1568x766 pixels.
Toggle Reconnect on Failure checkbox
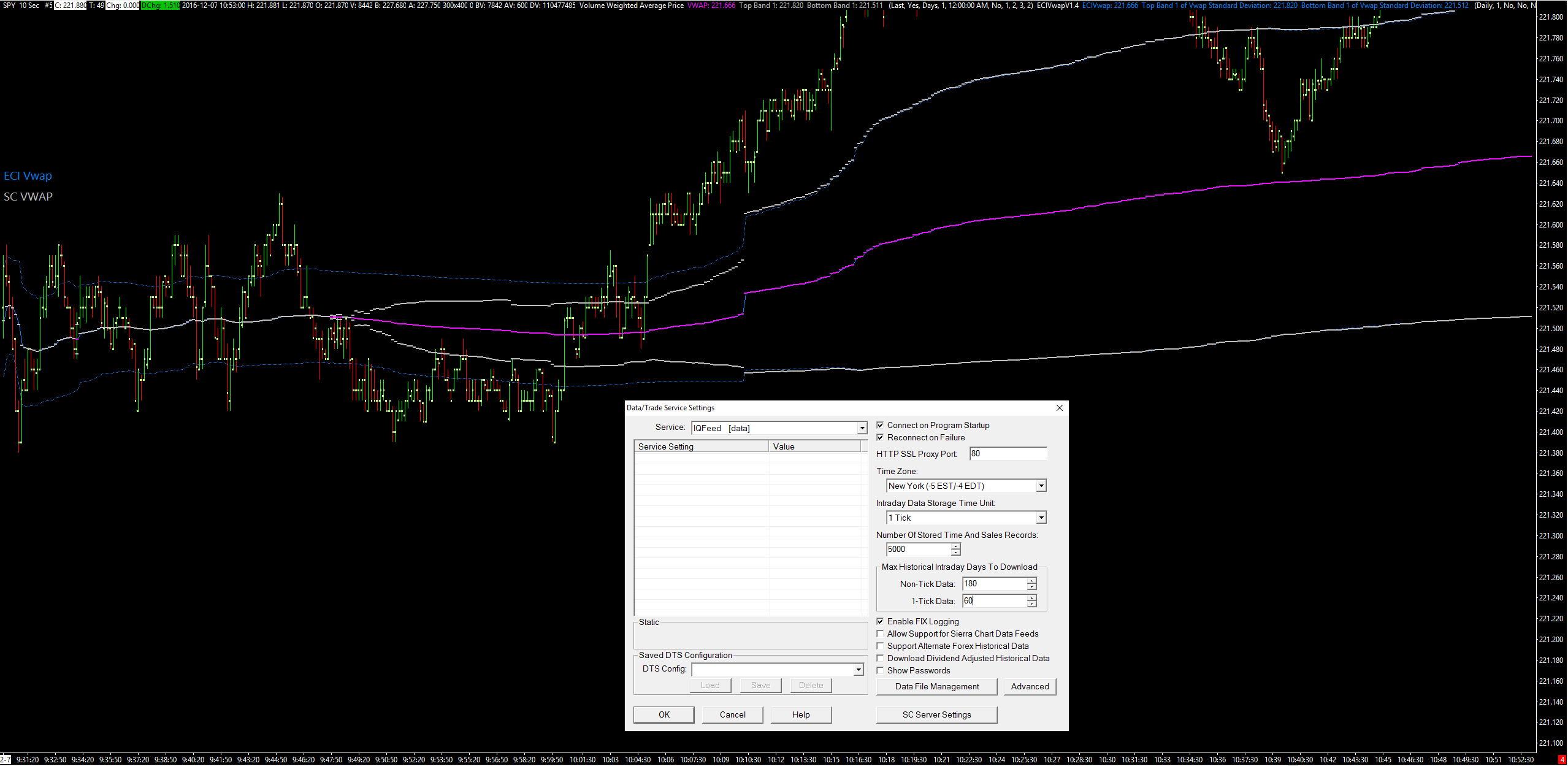pyautogui.click(x=881, y=437)
